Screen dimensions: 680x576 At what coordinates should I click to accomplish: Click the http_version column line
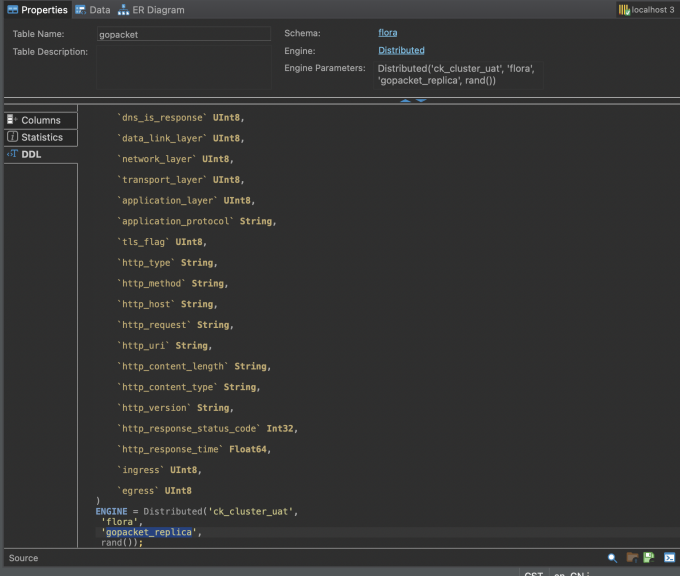175,408
